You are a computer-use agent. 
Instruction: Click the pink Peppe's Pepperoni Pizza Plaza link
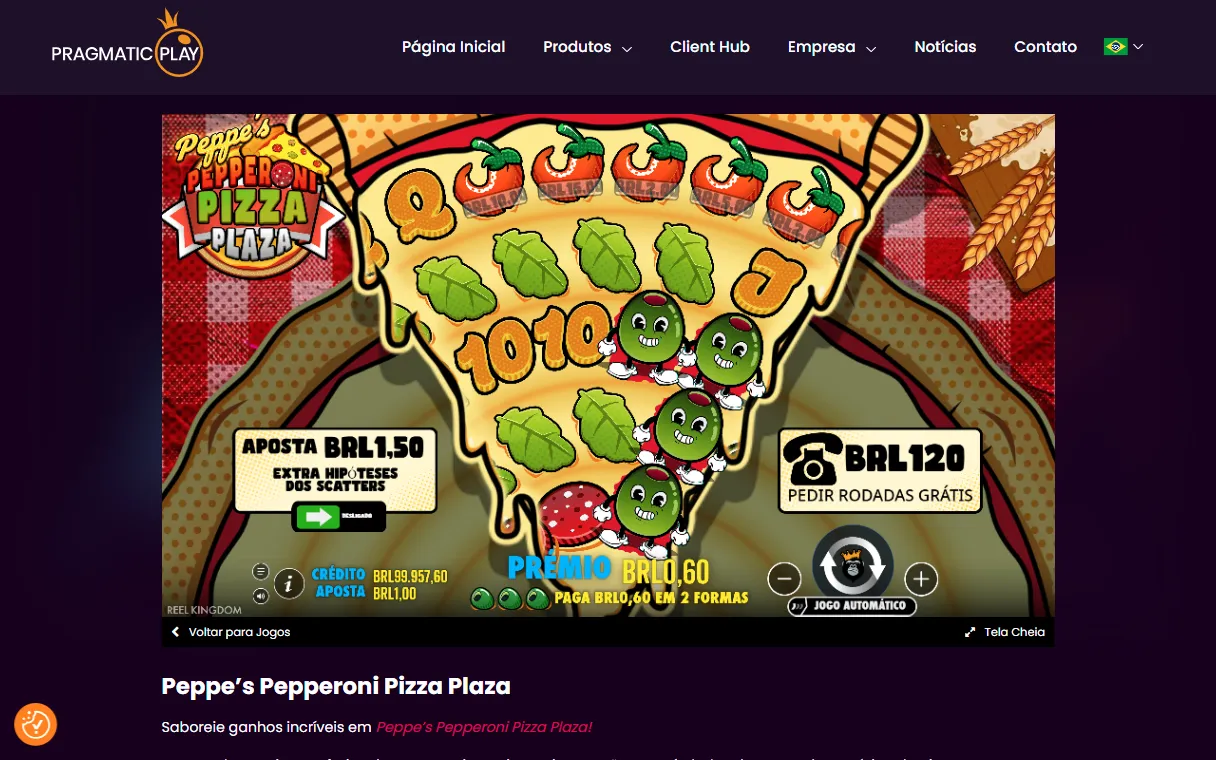(x=484, y=727)
